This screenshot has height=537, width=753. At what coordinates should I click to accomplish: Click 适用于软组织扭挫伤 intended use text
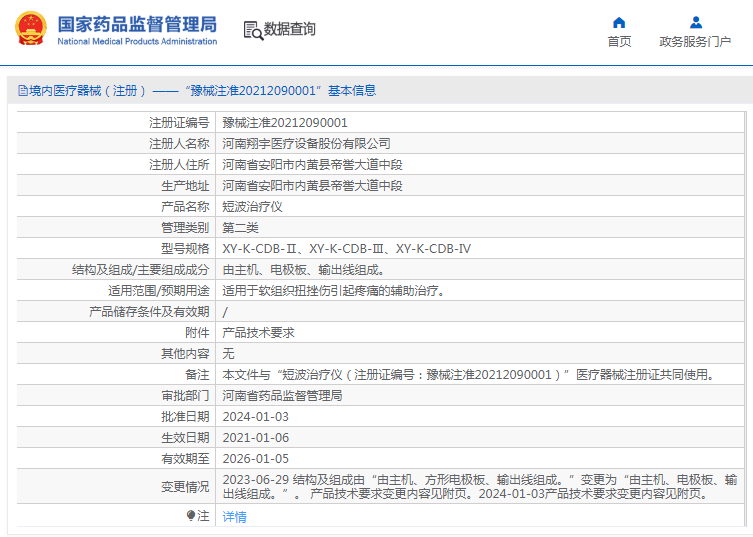click(334, 291)
